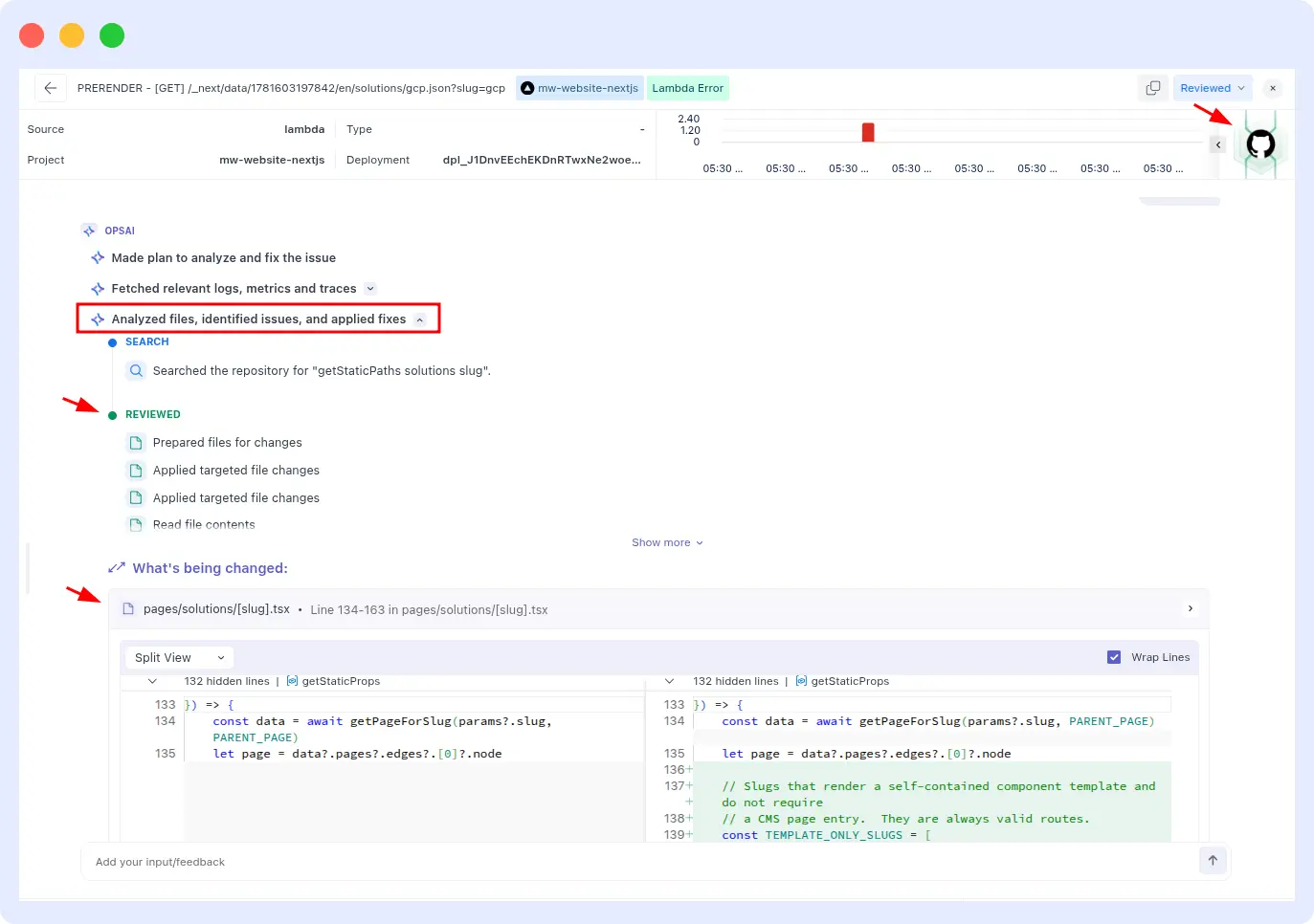This screenshot has height=924, width=1314.
Task: Click the mw-website-nextjs project tag
Action: [x=579, y=88]
